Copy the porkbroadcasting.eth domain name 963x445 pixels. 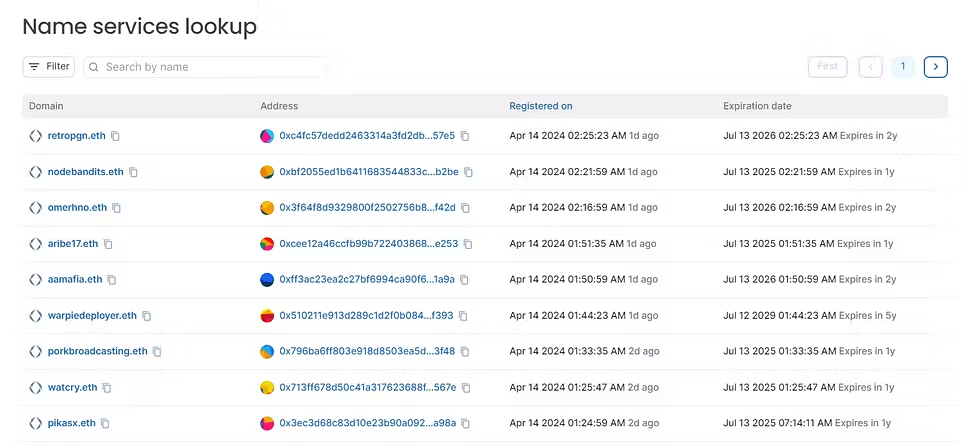157,352
